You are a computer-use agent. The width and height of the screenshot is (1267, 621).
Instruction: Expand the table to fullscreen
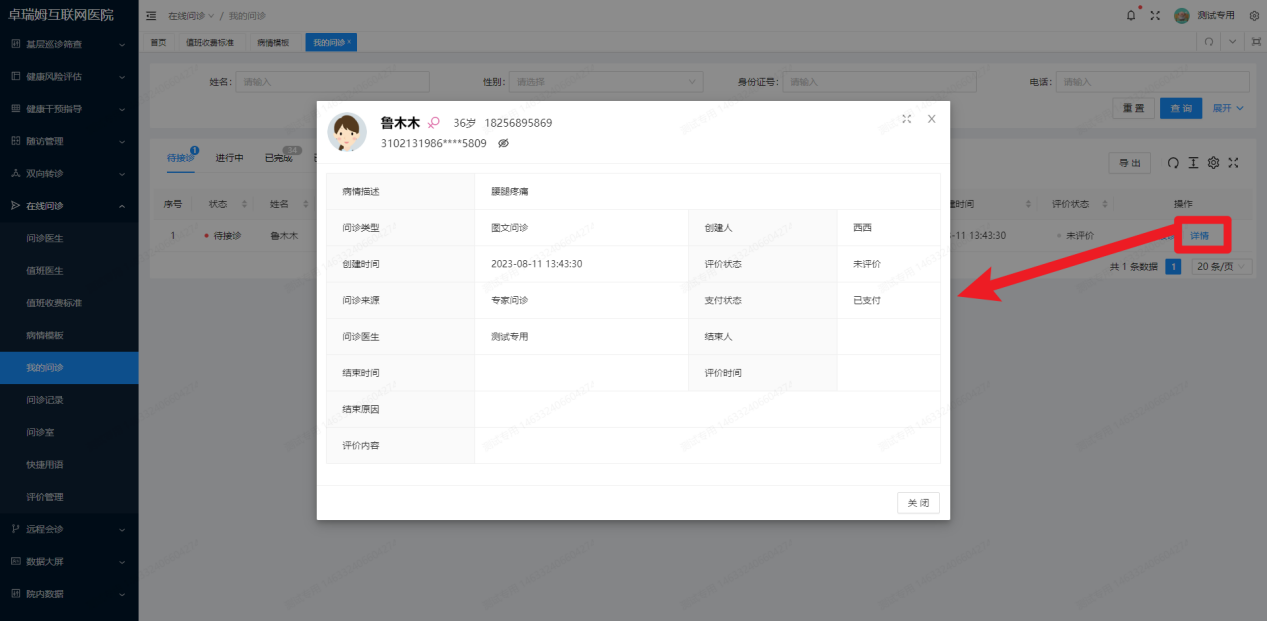[x=1233, y=163]
